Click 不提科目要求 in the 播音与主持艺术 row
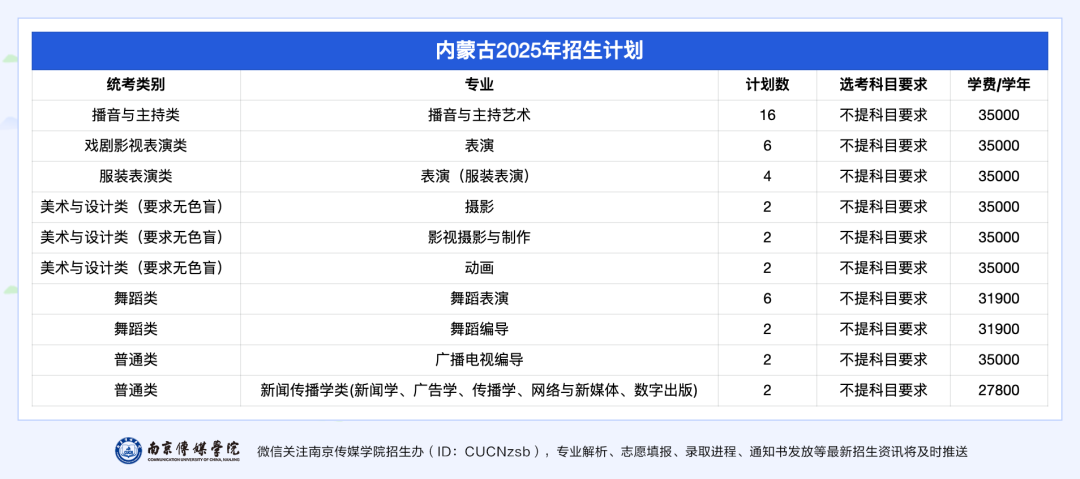 (884, 115)
